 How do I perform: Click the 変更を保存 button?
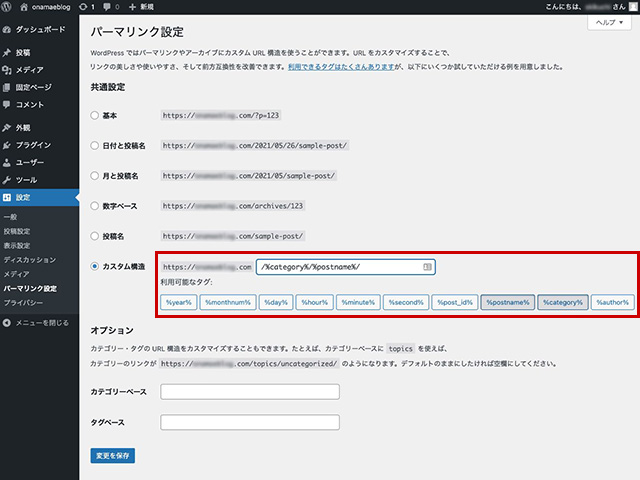tap(113, 456)
